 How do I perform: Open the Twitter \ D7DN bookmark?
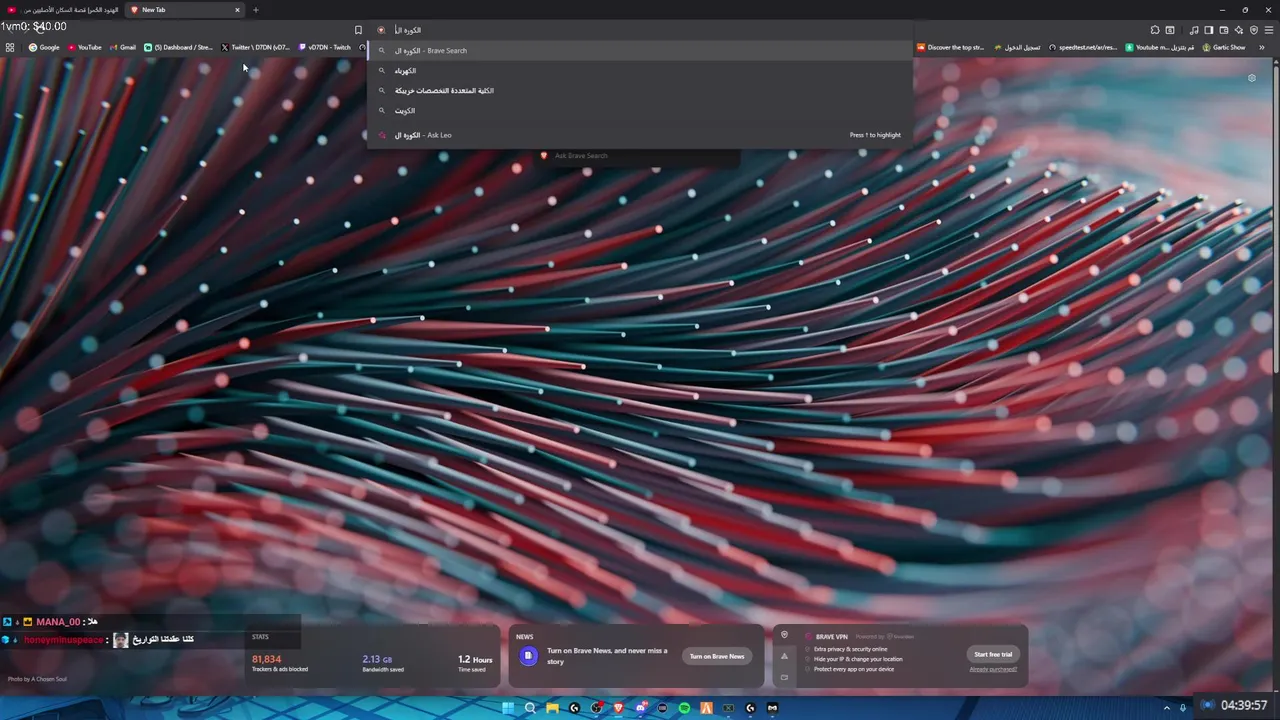tap(255, 47)
